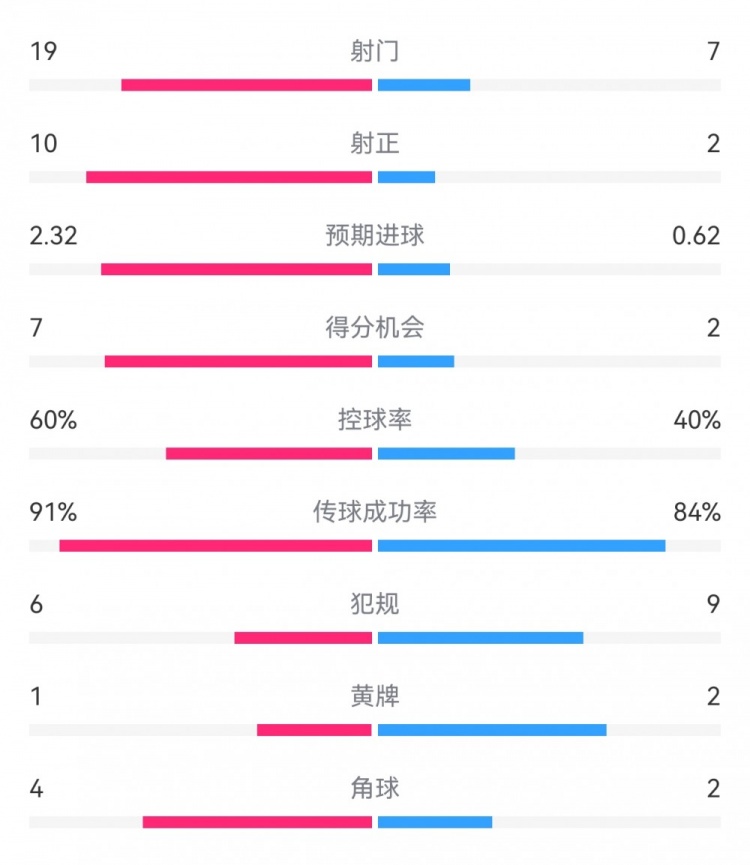This screenshot has width=750, height=865.
Task: Select the 0.62 expected goals value
Action: click(x=697, y=235)
